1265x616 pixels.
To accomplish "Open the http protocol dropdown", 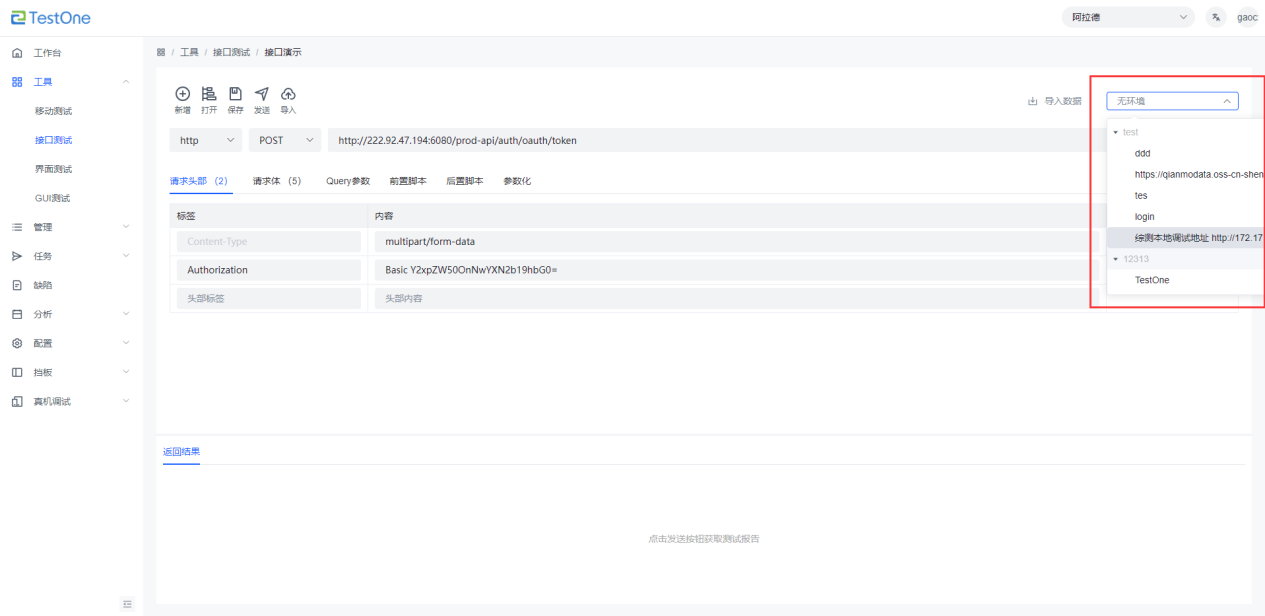I will click(x=205, y=140).
